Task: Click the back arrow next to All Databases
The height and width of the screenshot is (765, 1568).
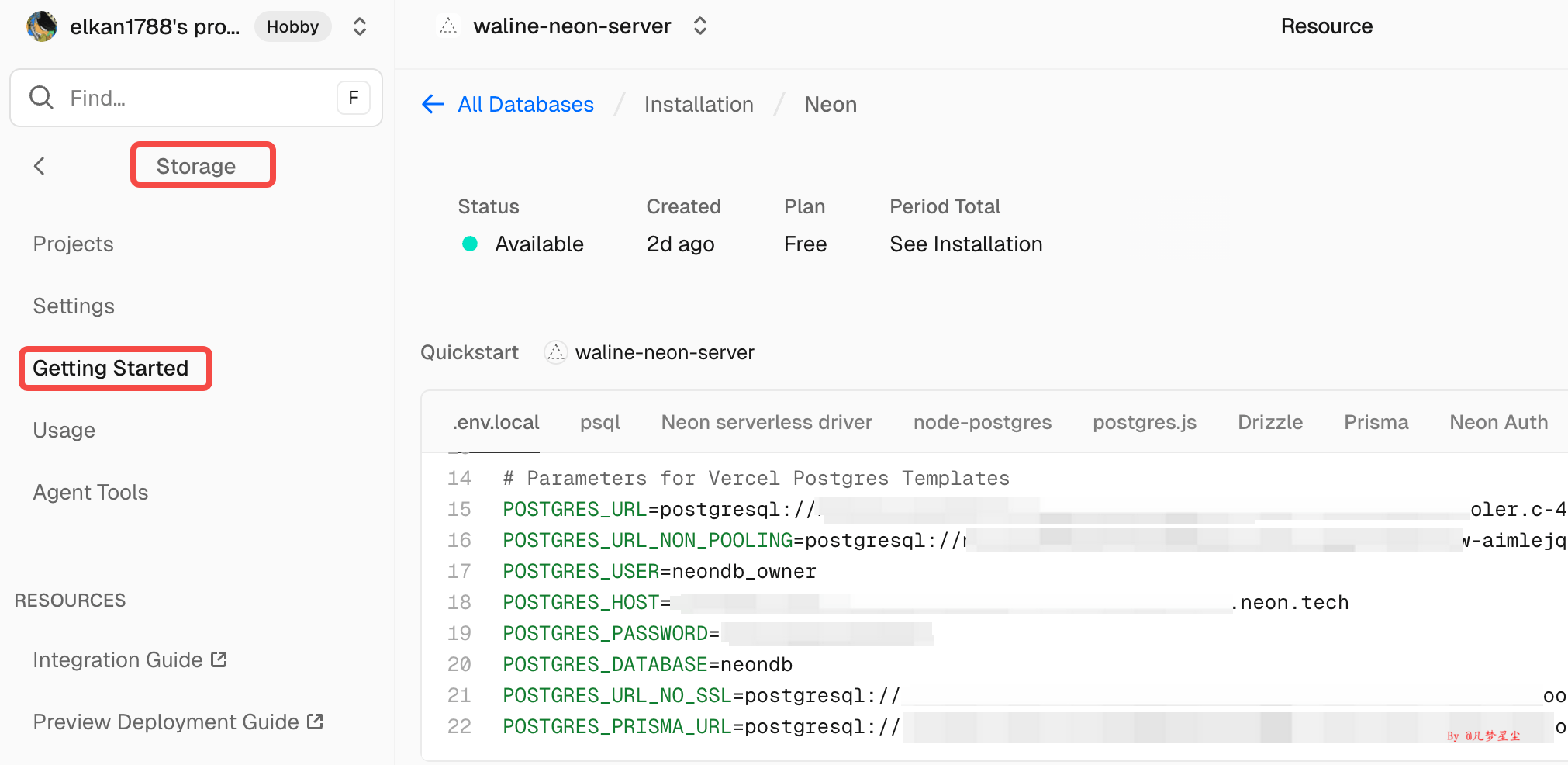Action: (432, 104)
